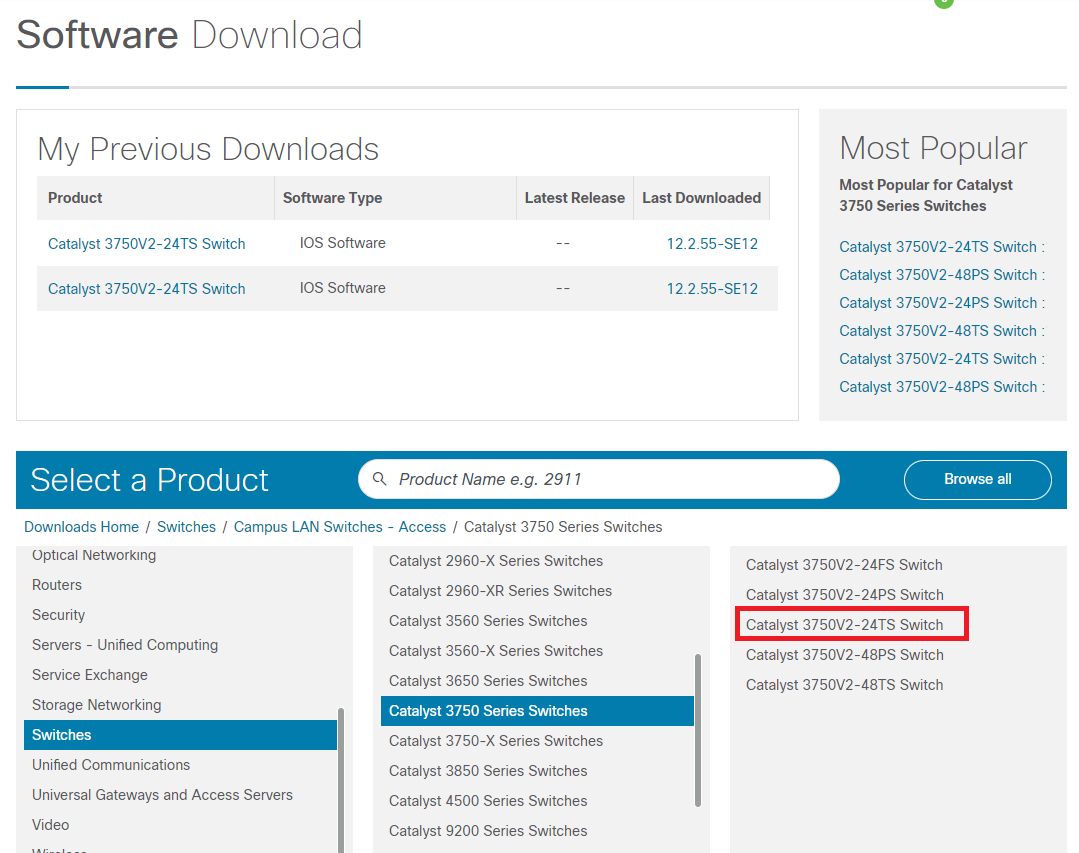Open Downloads Home breadcrumb link
This screenshot has height=853, width=1079.
click(81, 527)
